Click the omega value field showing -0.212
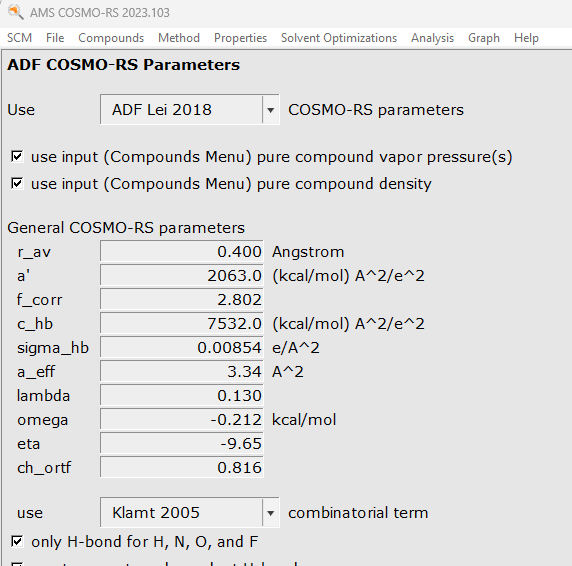This screenshot has width=572, height=566. (x=182, y=420)
